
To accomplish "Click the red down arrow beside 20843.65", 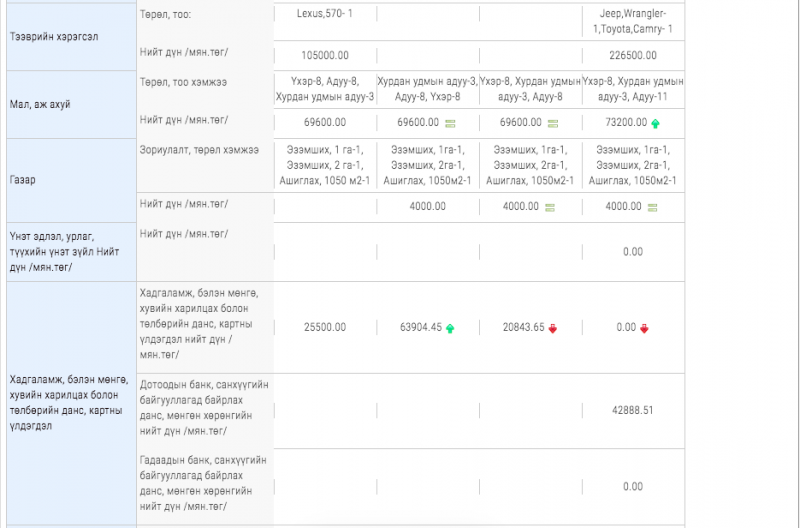I will tap(553, 327).
